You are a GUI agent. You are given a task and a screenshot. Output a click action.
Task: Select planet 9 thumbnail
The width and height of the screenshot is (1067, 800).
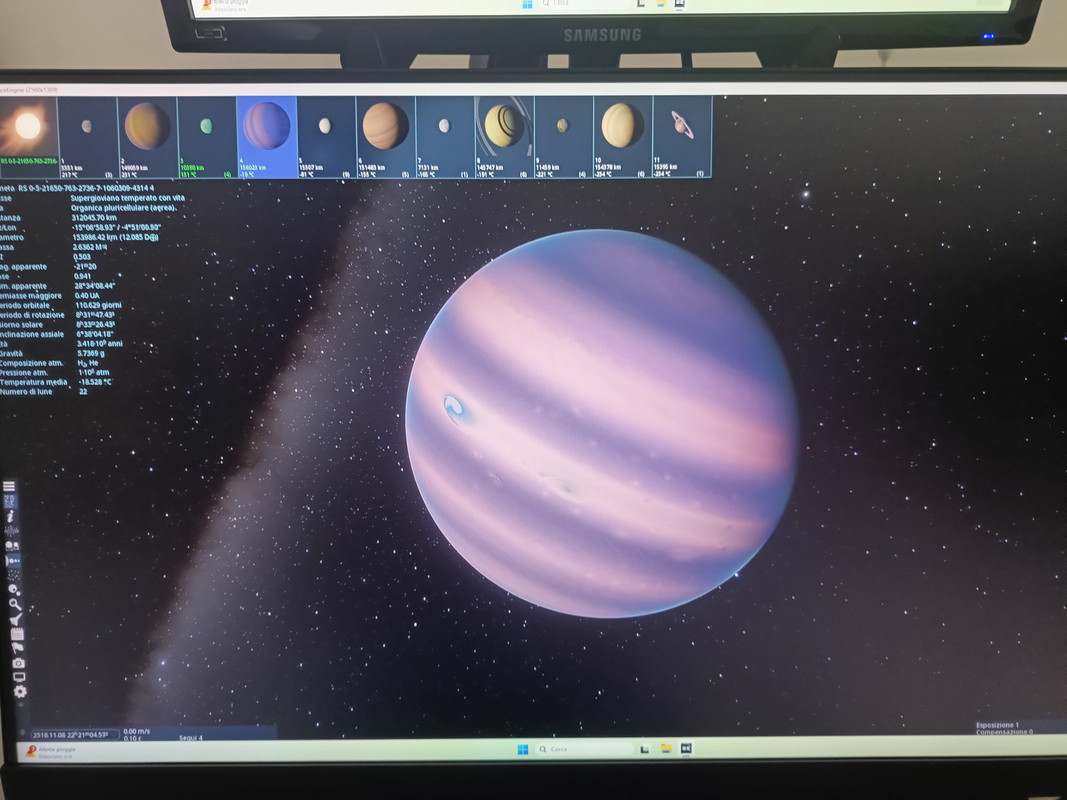click(x=563, y=137)
